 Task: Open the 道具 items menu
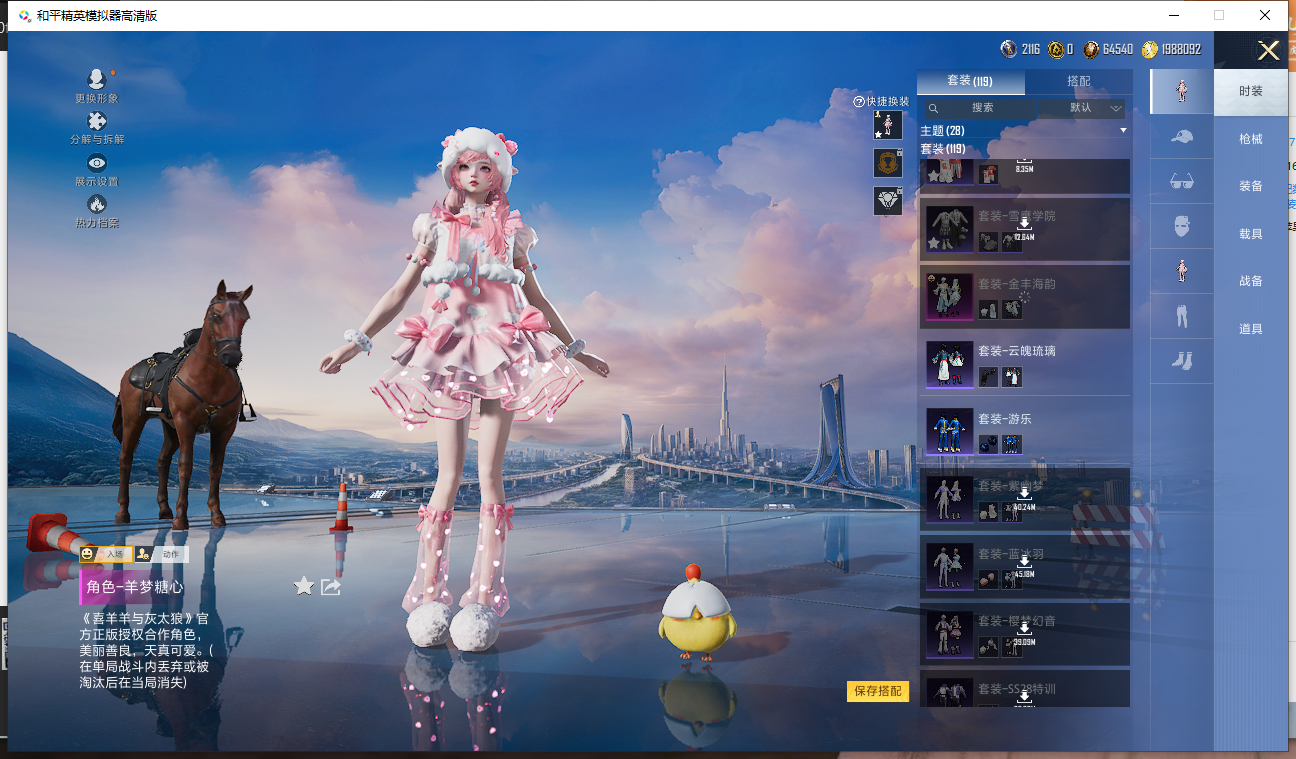1251,329
